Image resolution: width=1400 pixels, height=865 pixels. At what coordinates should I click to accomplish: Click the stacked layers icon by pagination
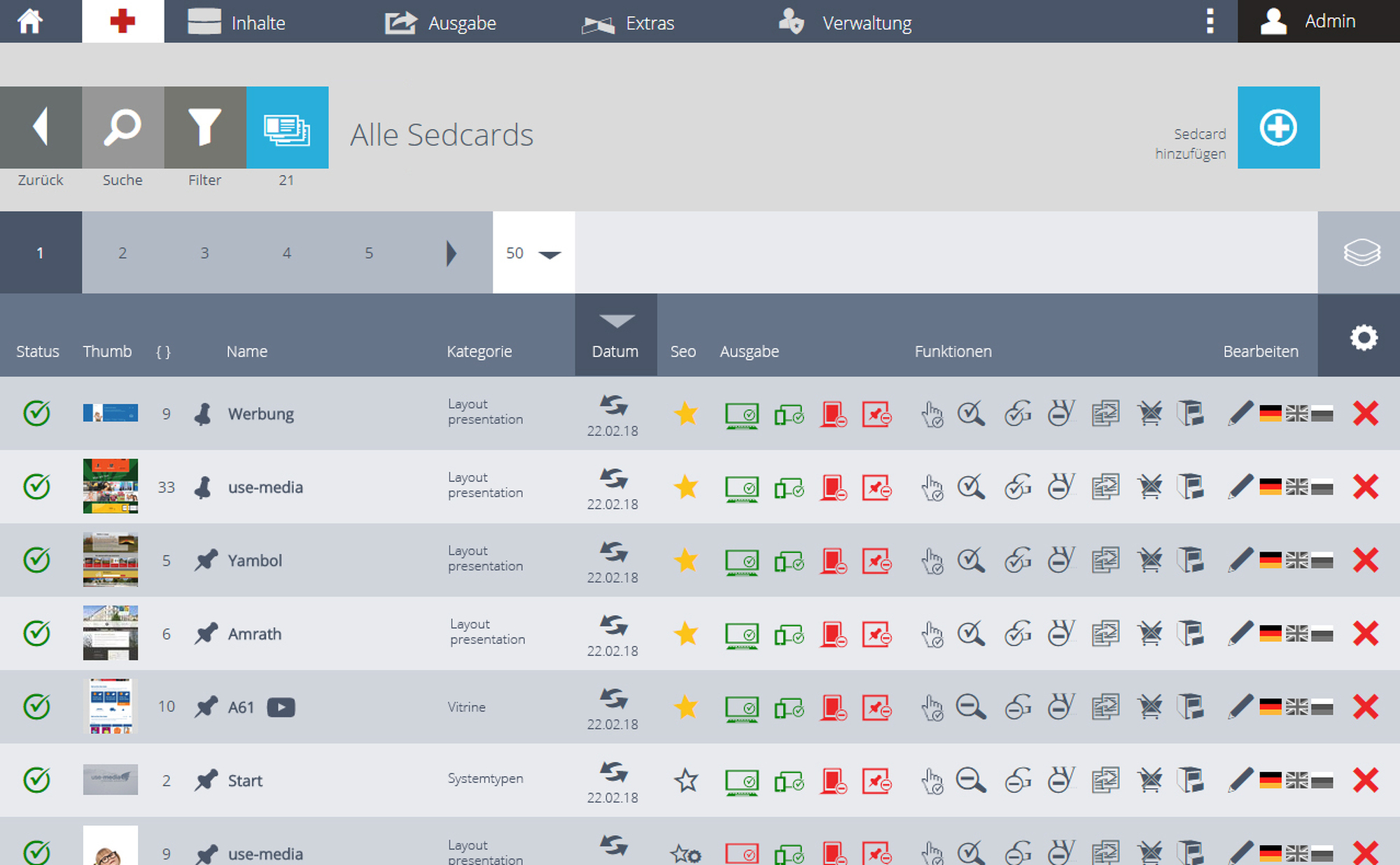coord(1361,253)
